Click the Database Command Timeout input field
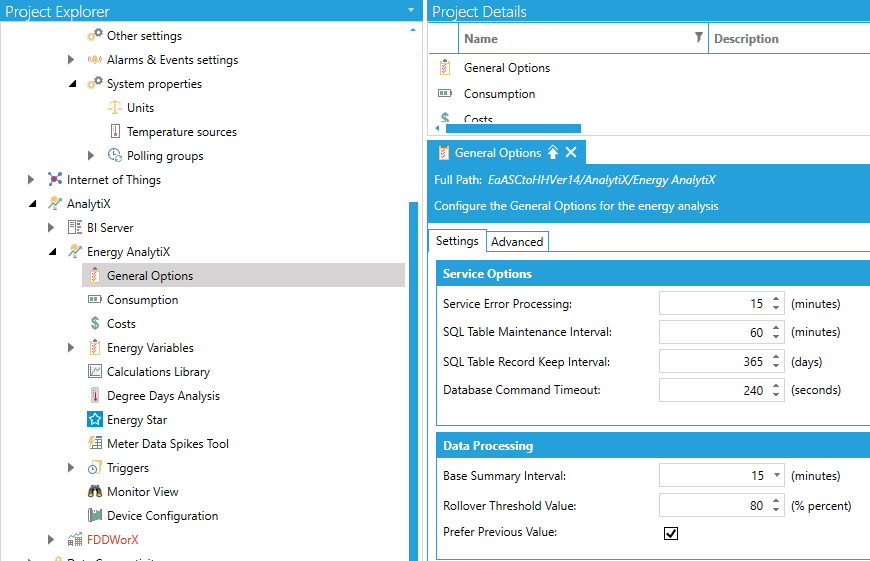 click(x=713, y=390)
